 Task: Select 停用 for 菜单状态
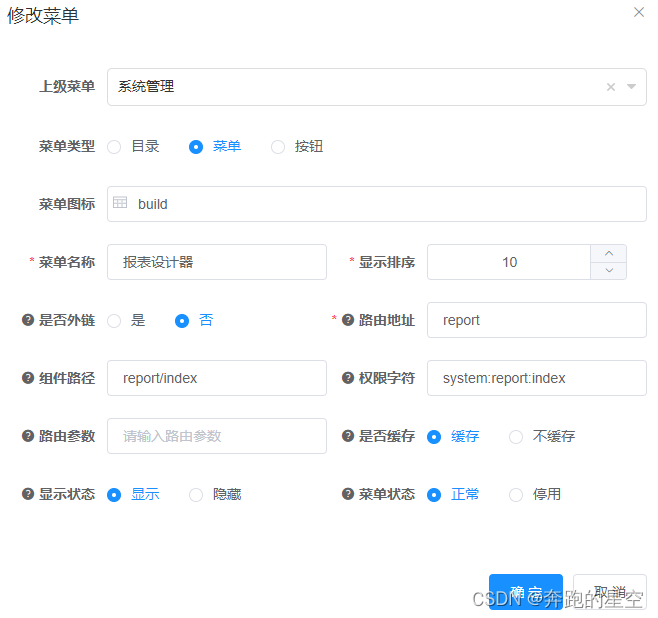point(535,494)
